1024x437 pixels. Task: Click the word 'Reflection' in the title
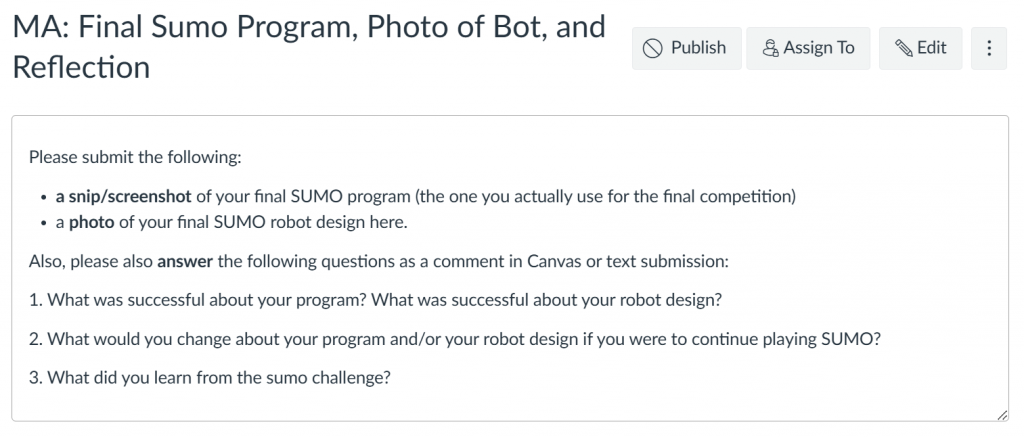tap(81, 67)
